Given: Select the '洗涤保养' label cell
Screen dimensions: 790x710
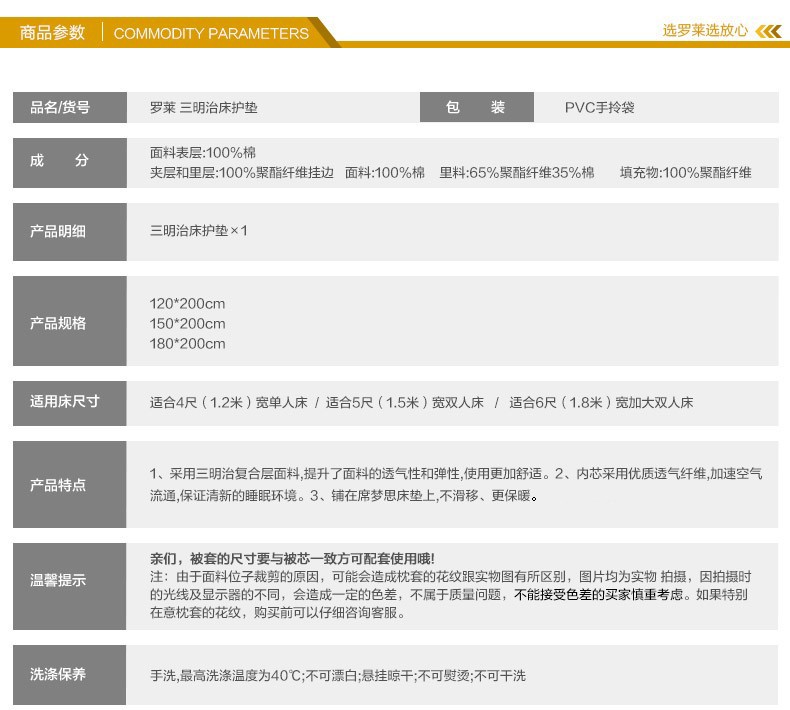Looking at the screenshot, I should 70,675.
